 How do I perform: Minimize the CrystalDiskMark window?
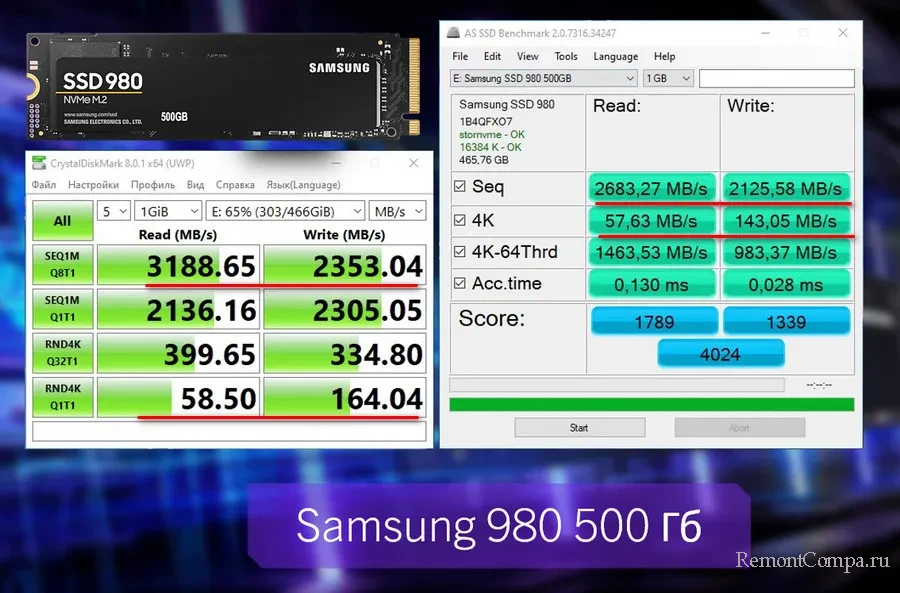click(336, 163)
